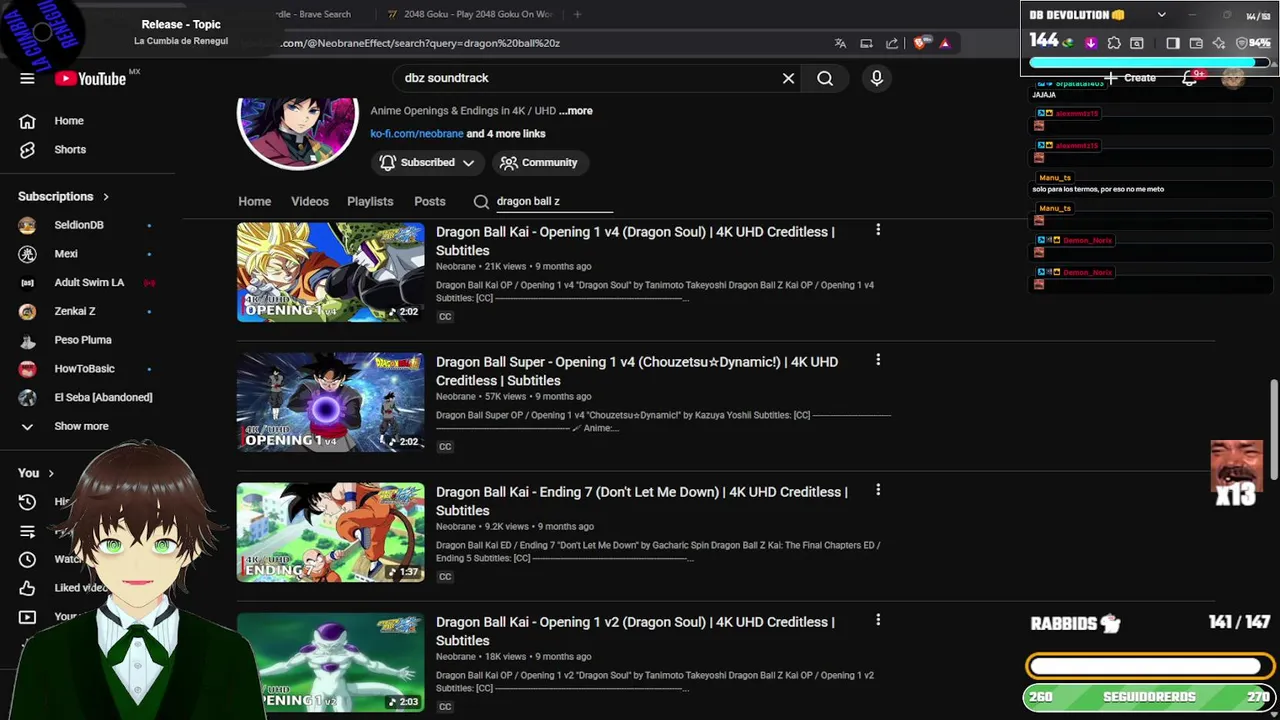Open History clock icon in sidebar
The image size is (1280, 720).
[x=27, y=502]
